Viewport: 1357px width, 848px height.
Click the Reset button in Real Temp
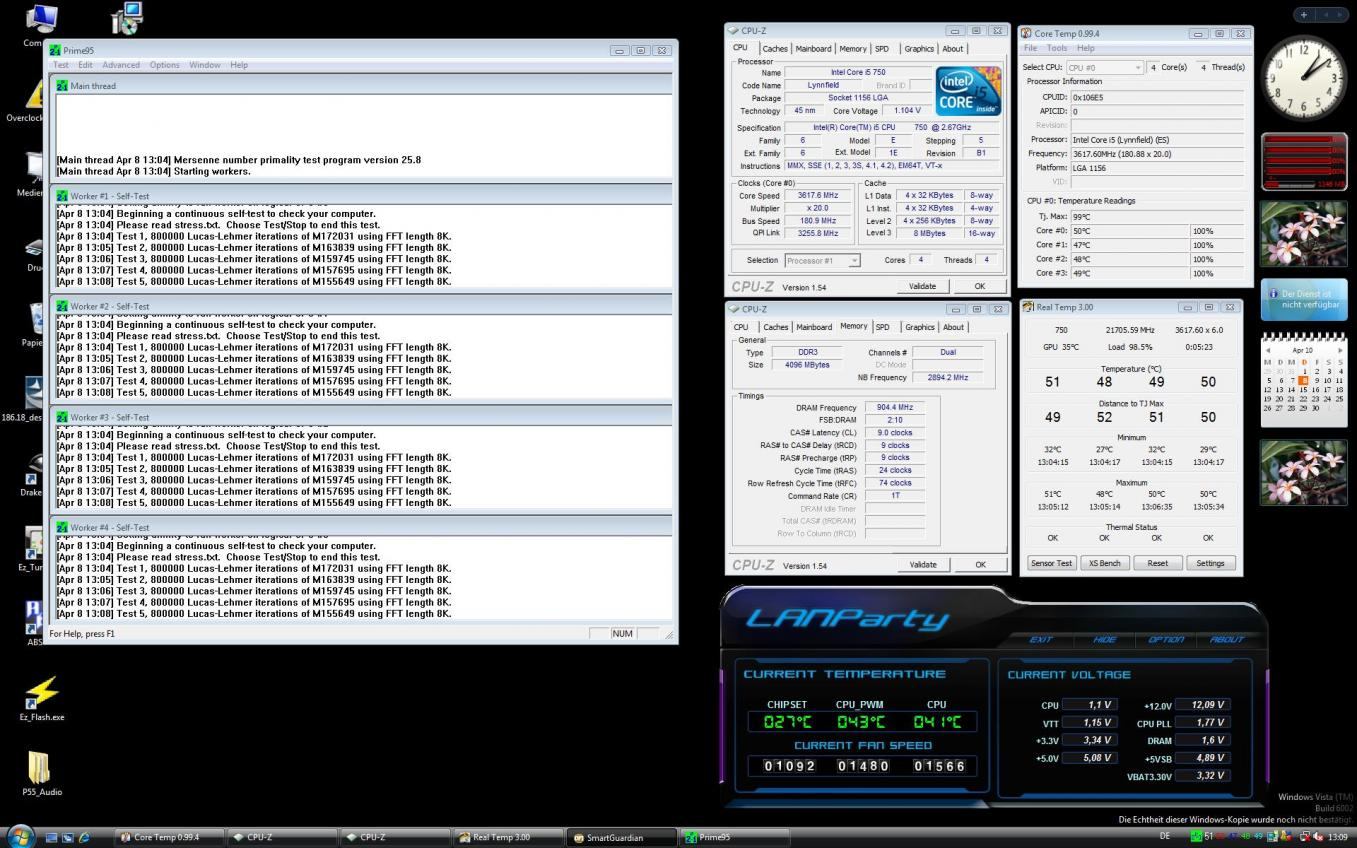pyautogui.click(x=1157, y=563)
